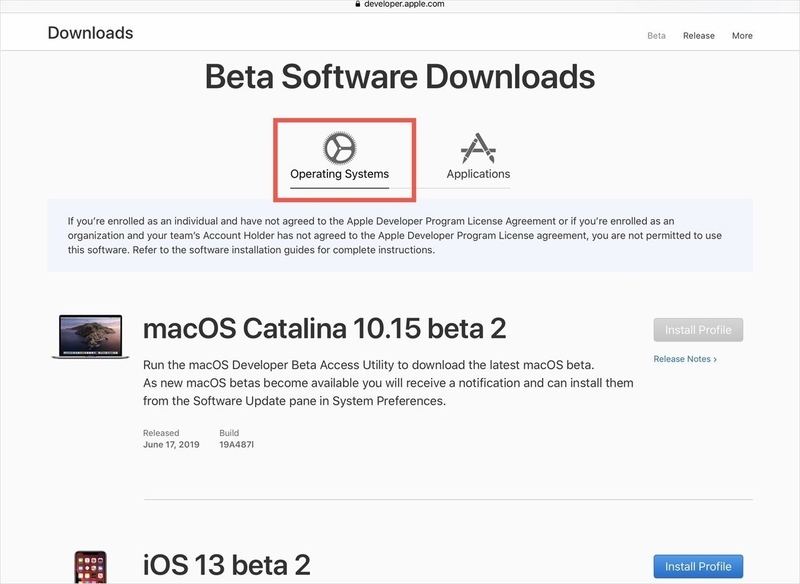
Task: Open the Release section in navigation
Action: click(698, 36)
